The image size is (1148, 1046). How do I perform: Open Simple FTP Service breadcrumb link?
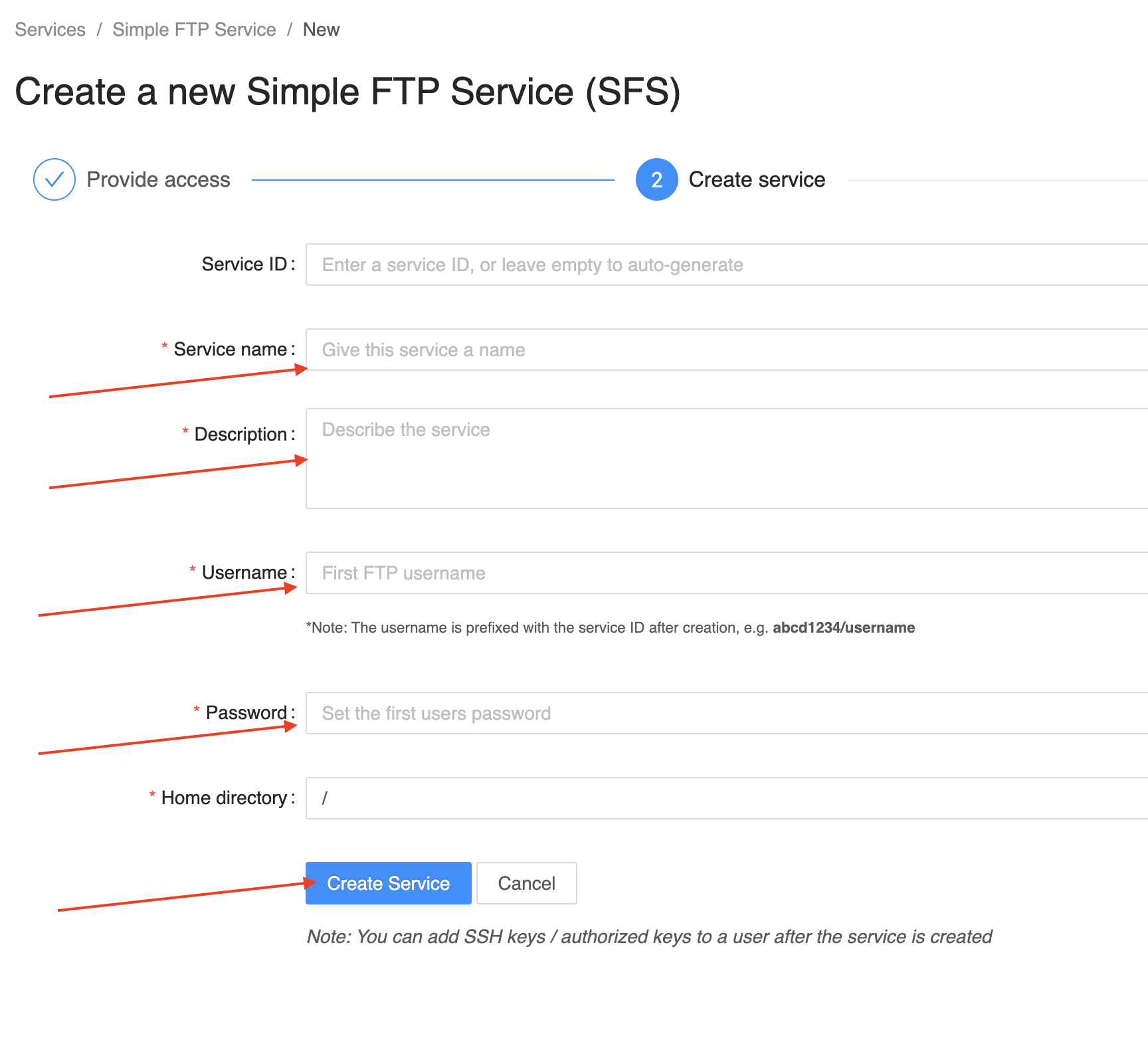click(x=194, y=30)
